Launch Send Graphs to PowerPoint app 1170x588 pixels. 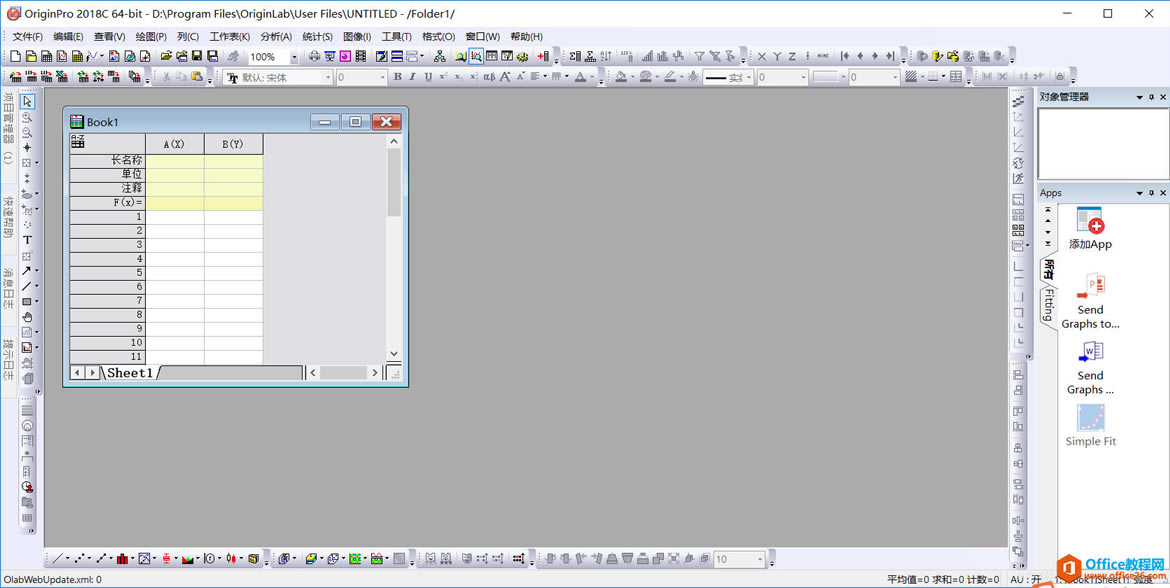tap(1090, 301)
